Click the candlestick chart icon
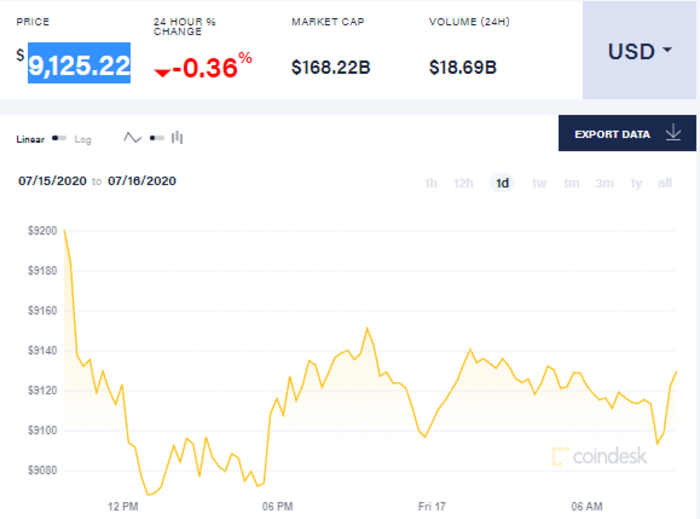This screenshot has width=700, height=519. (x=177, y=138)
